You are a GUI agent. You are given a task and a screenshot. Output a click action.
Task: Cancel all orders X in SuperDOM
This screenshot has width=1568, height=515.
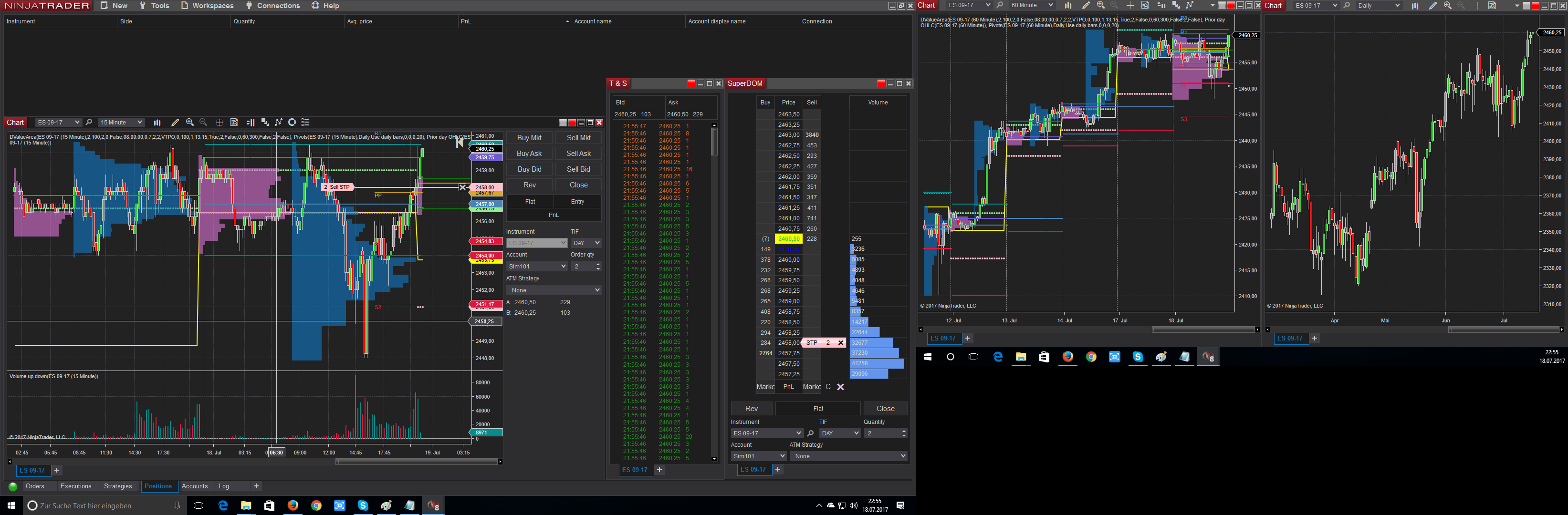pos(841,387)
